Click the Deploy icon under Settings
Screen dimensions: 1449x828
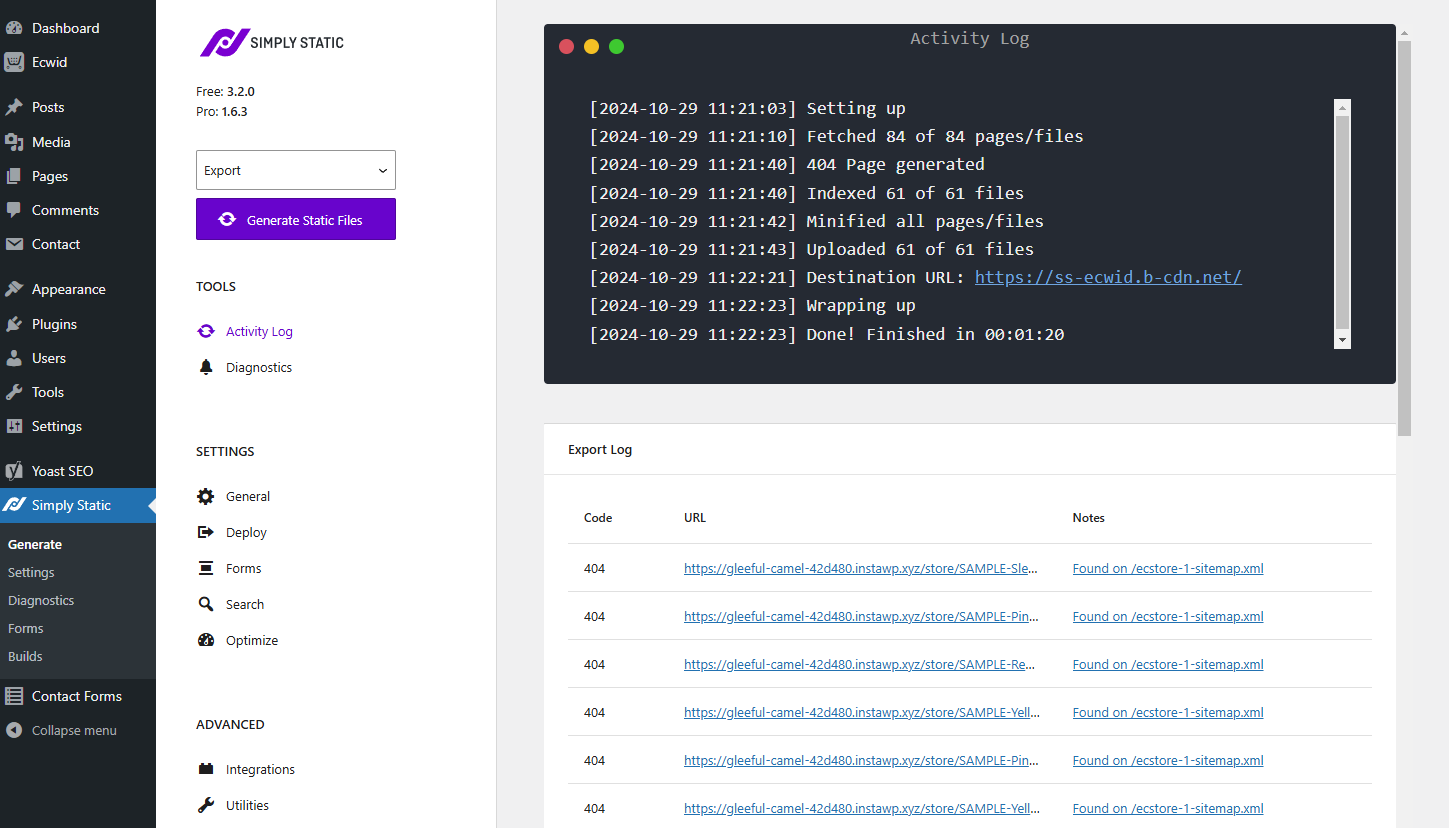point(206,532)
